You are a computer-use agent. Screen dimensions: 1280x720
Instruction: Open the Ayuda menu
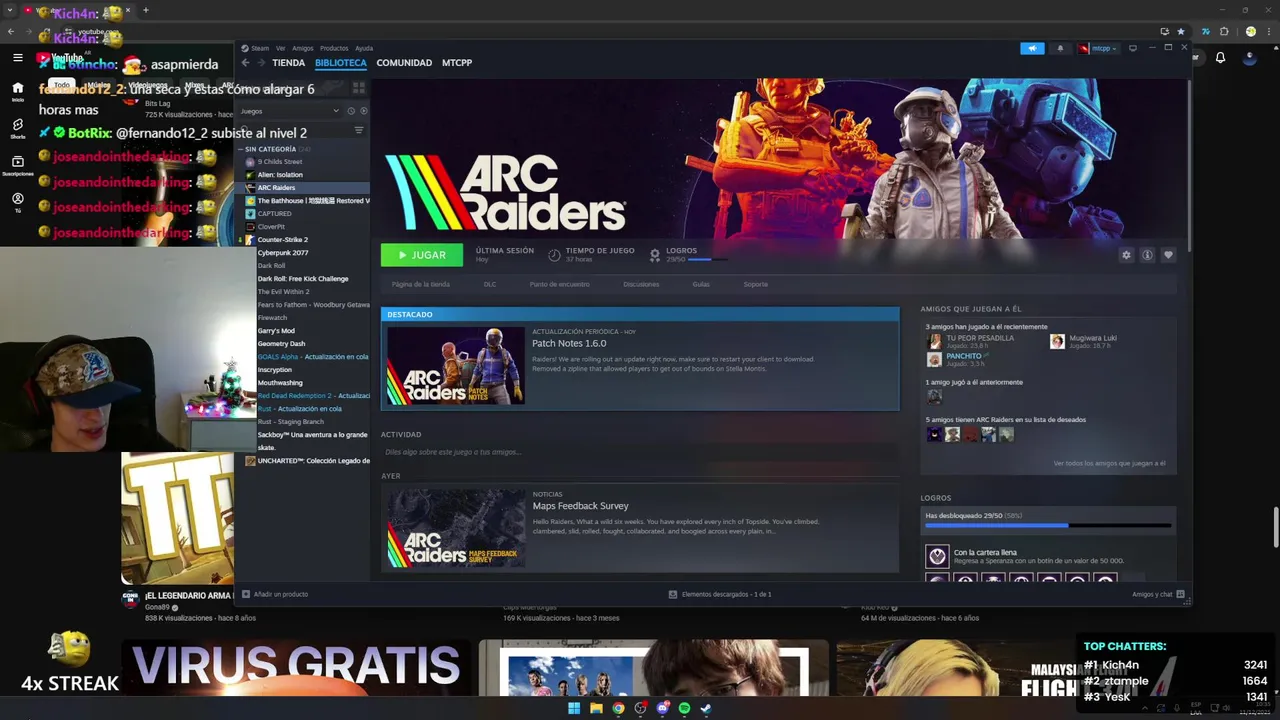[364, 48]
